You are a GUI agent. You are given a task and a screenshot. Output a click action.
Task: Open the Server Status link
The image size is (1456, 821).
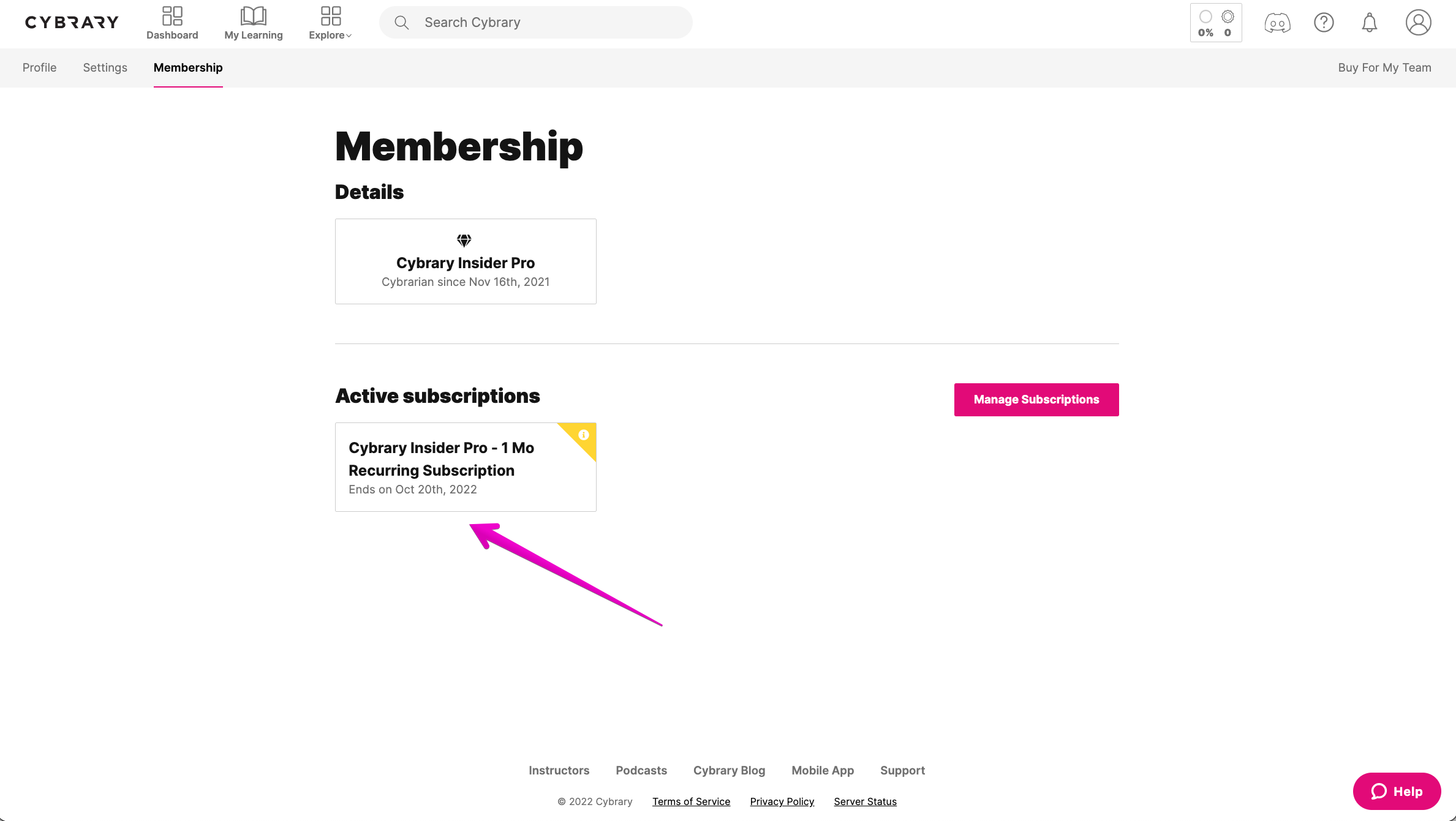(x=865, y=801)
